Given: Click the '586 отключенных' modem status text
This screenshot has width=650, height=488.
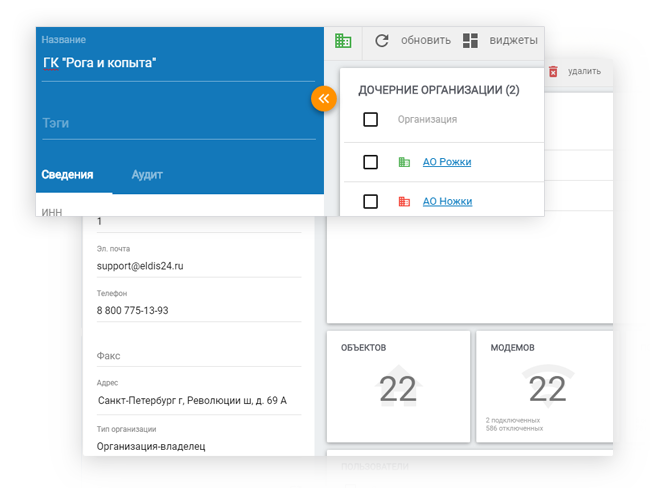Looking at the screenshot, I should coord(514,428).
